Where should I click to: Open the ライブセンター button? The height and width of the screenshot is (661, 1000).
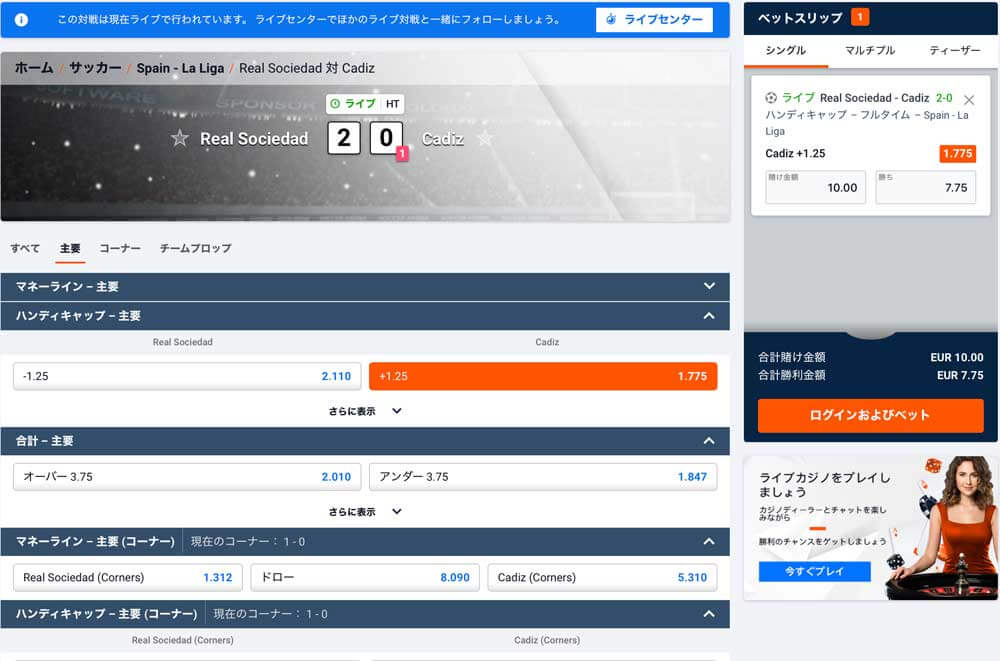pos(654,20)
